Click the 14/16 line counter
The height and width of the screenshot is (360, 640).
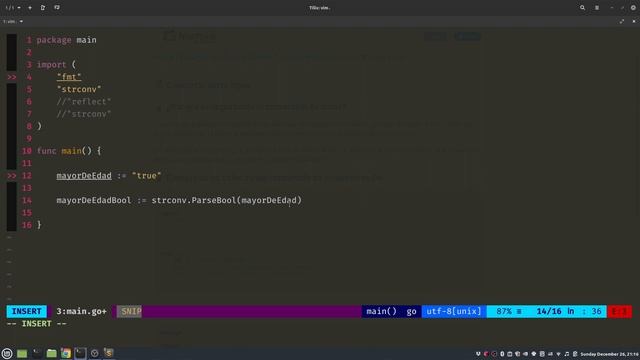point(549,311)
